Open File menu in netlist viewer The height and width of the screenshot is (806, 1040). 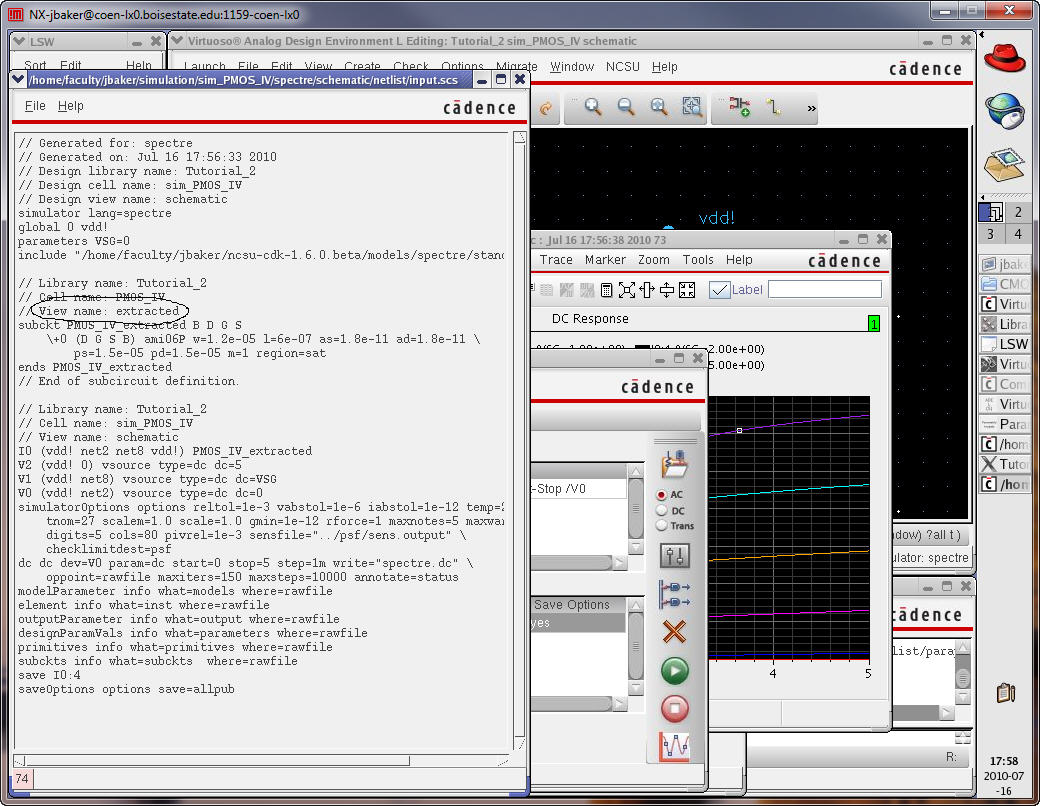[x=35, y=106]
